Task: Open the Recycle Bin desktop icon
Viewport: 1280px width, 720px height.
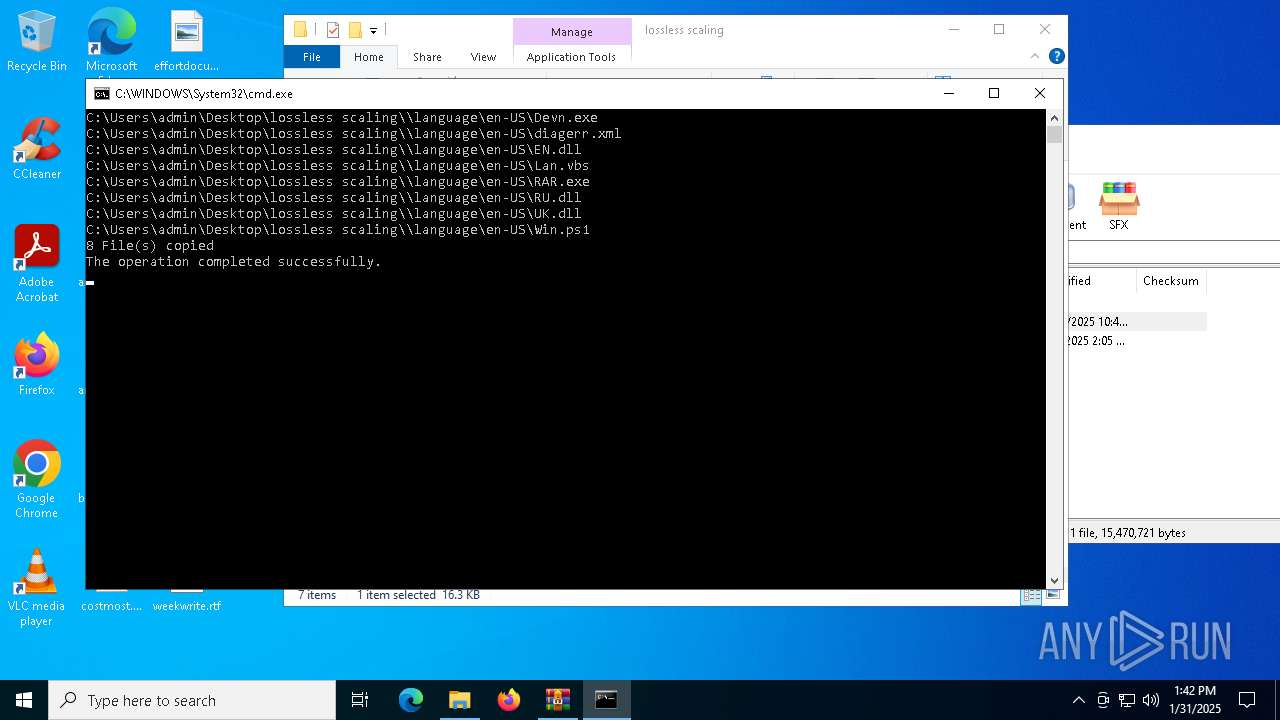Action: pyautogui.click(x=37, y=41)
